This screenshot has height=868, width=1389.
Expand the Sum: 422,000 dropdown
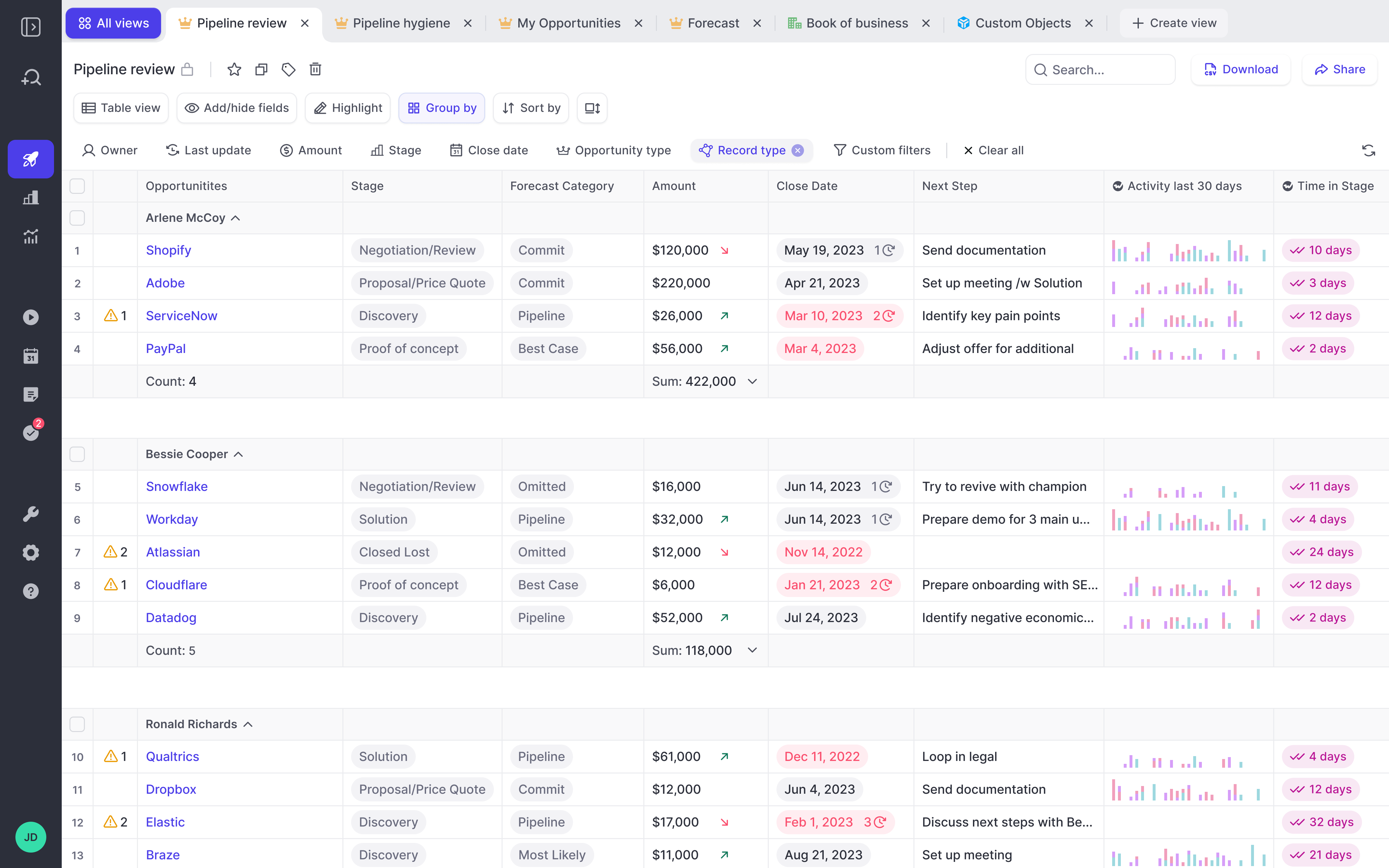[x=752, y=381]
